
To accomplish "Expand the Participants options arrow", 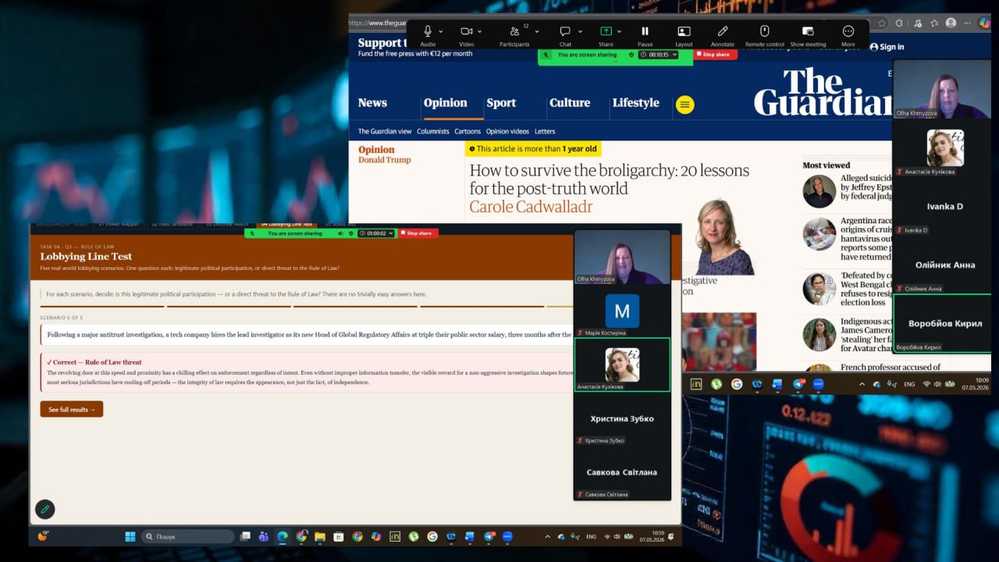I will click(536, 31).
